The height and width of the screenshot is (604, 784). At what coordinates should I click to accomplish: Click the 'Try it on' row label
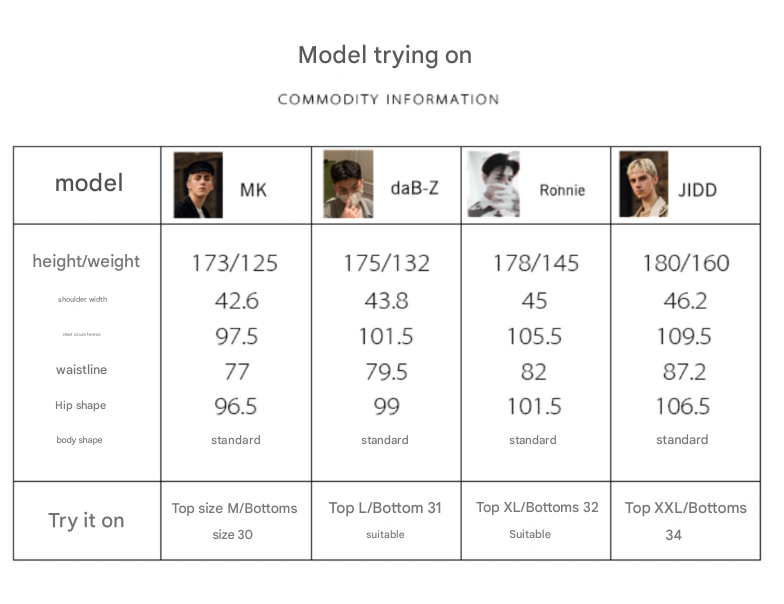point(86,520)
